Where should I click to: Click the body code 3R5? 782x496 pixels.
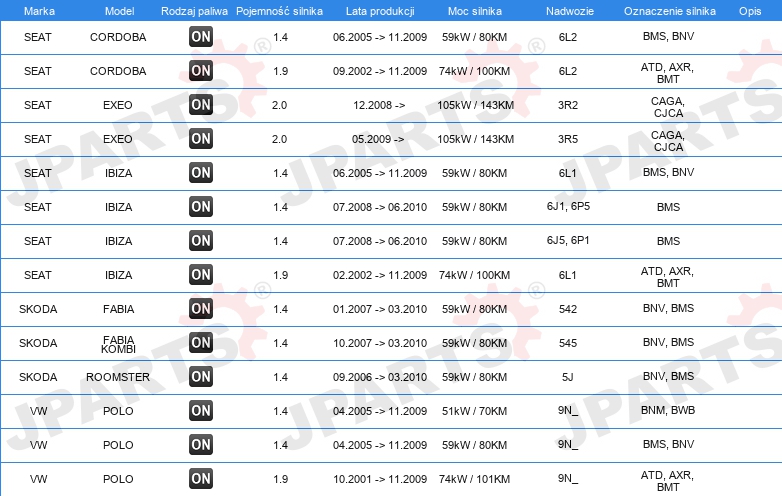[x=568, y=139]
